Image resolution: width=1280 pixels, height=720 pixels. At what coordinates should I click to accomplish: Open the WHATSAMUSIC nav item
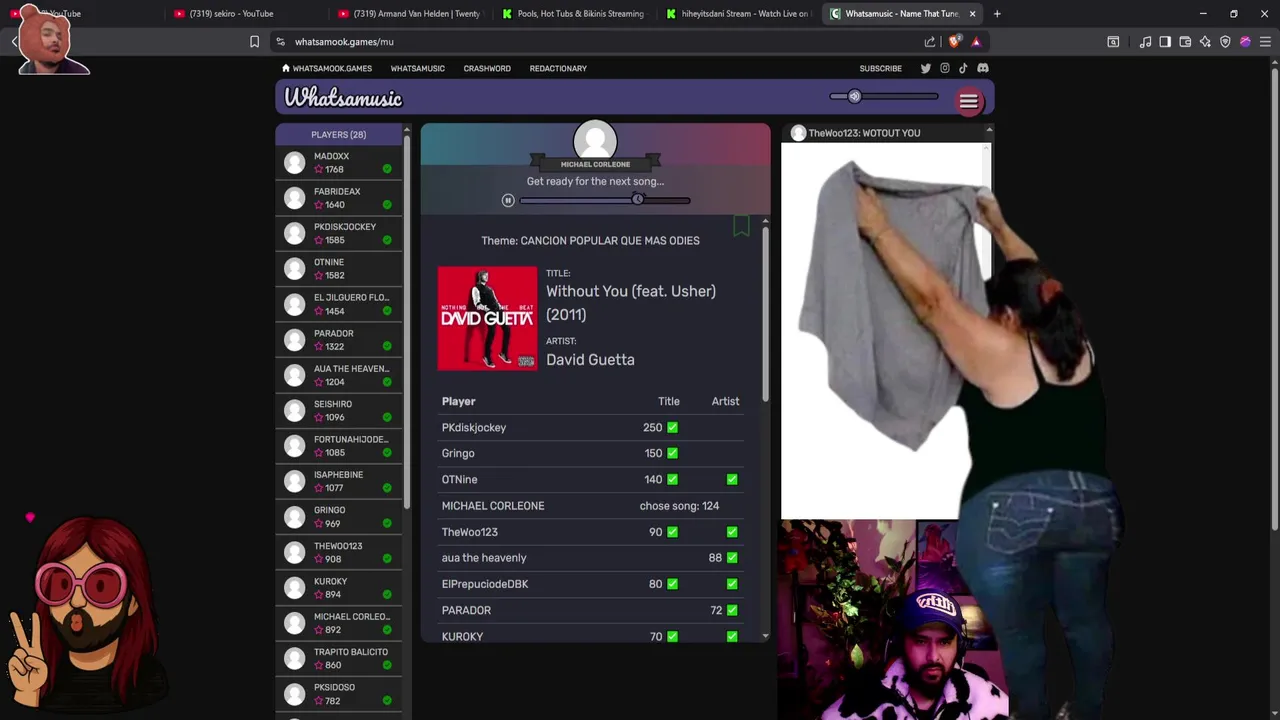(x=417, y=68)
